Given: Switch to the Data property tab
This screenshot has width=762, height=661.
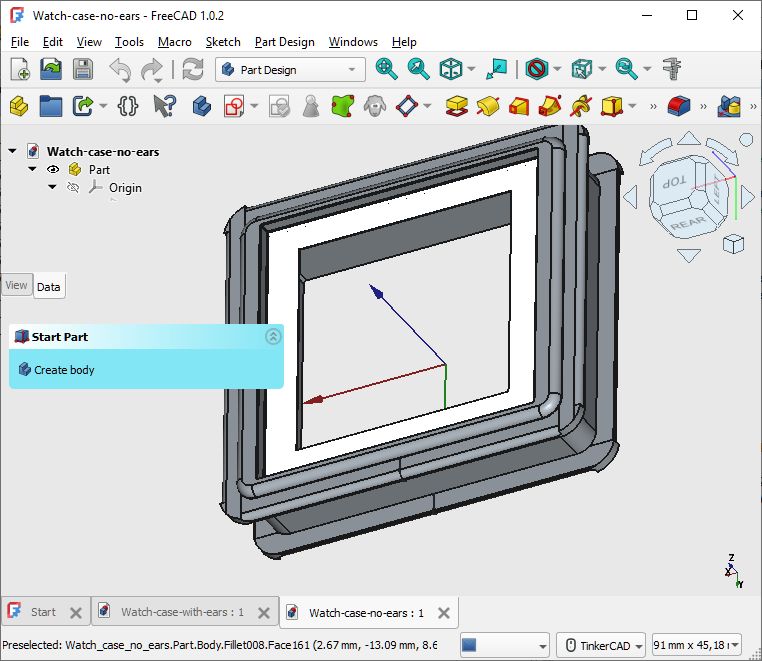Looking at the screenshot, I should tap(49, 287).
